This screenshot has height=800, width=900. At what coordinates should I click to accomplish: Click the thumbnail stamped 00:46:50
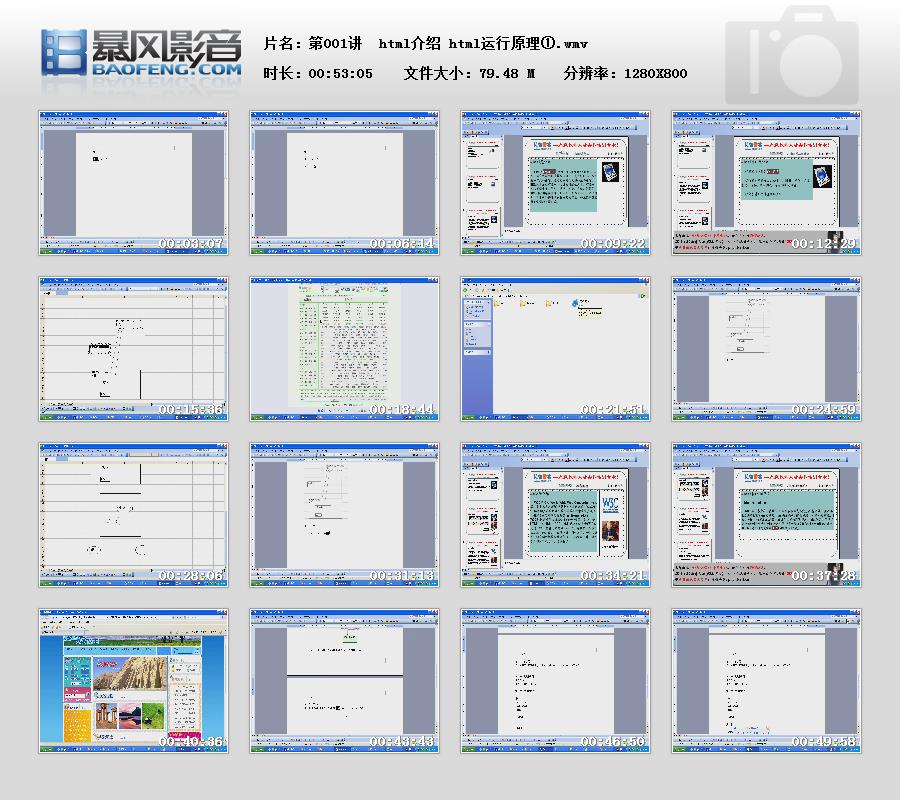click(x=556, y=681)
